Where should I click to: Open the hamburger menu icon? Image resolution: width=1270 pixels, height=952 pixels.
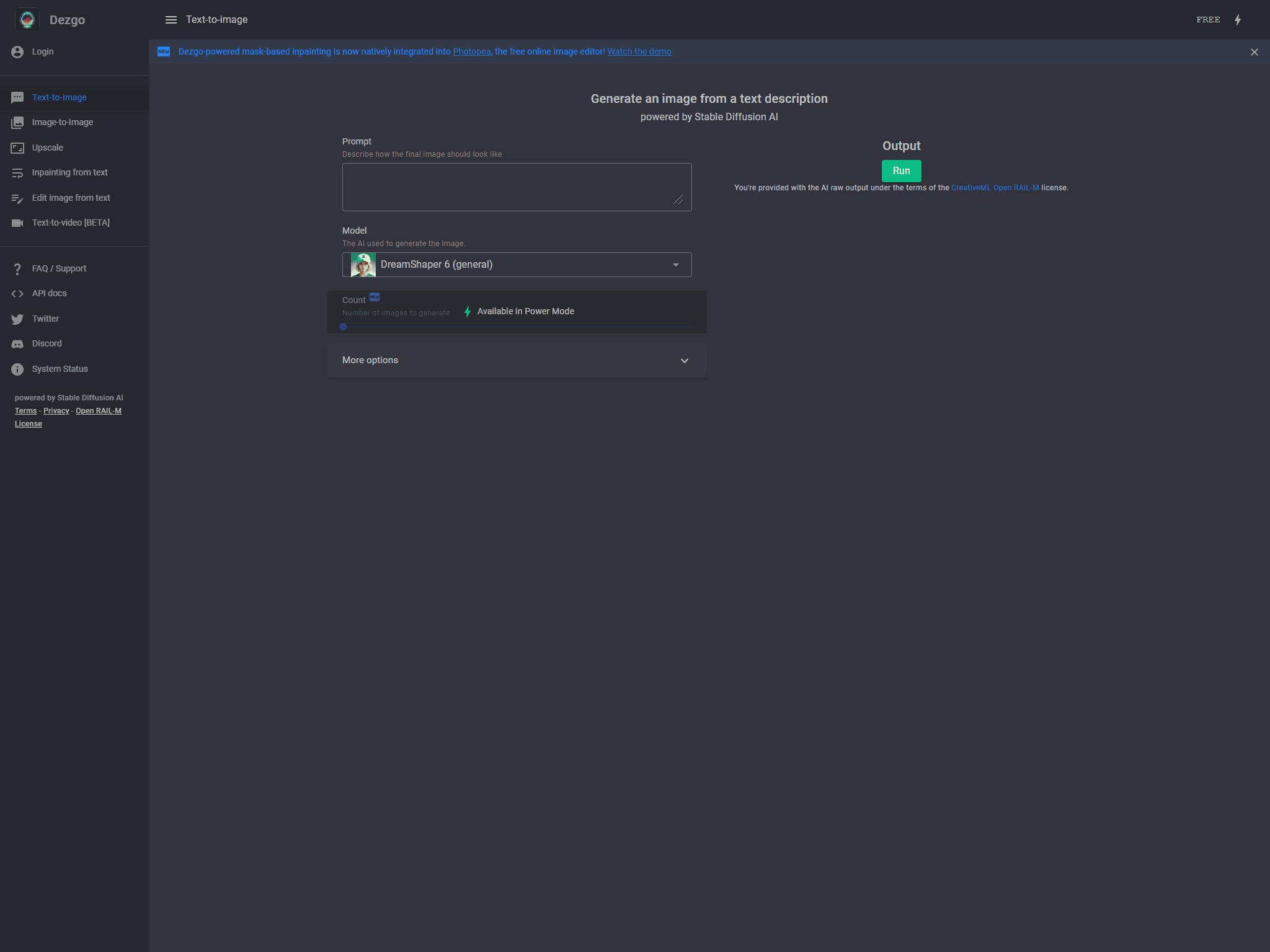[171, 20]
